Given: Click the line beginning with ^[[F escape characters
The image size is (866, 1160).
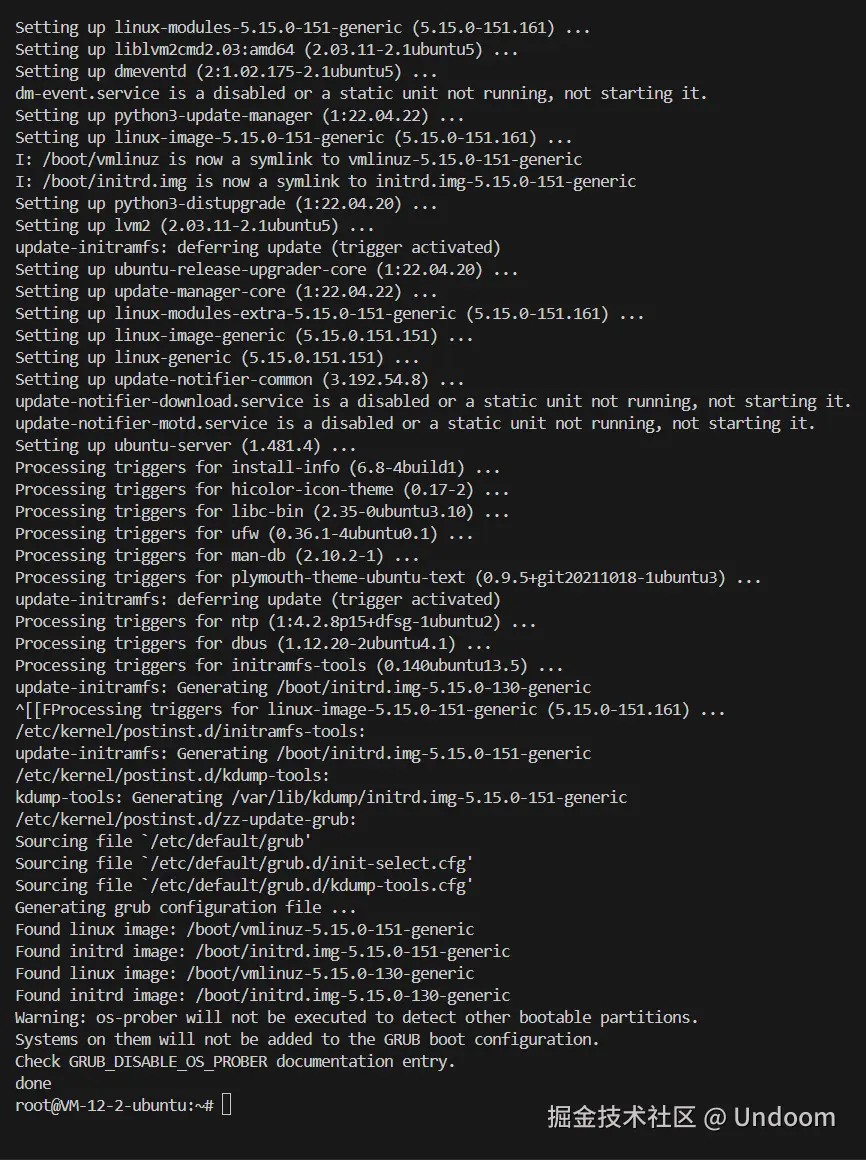Looking at the screenshot, I should tap(370, 709).
